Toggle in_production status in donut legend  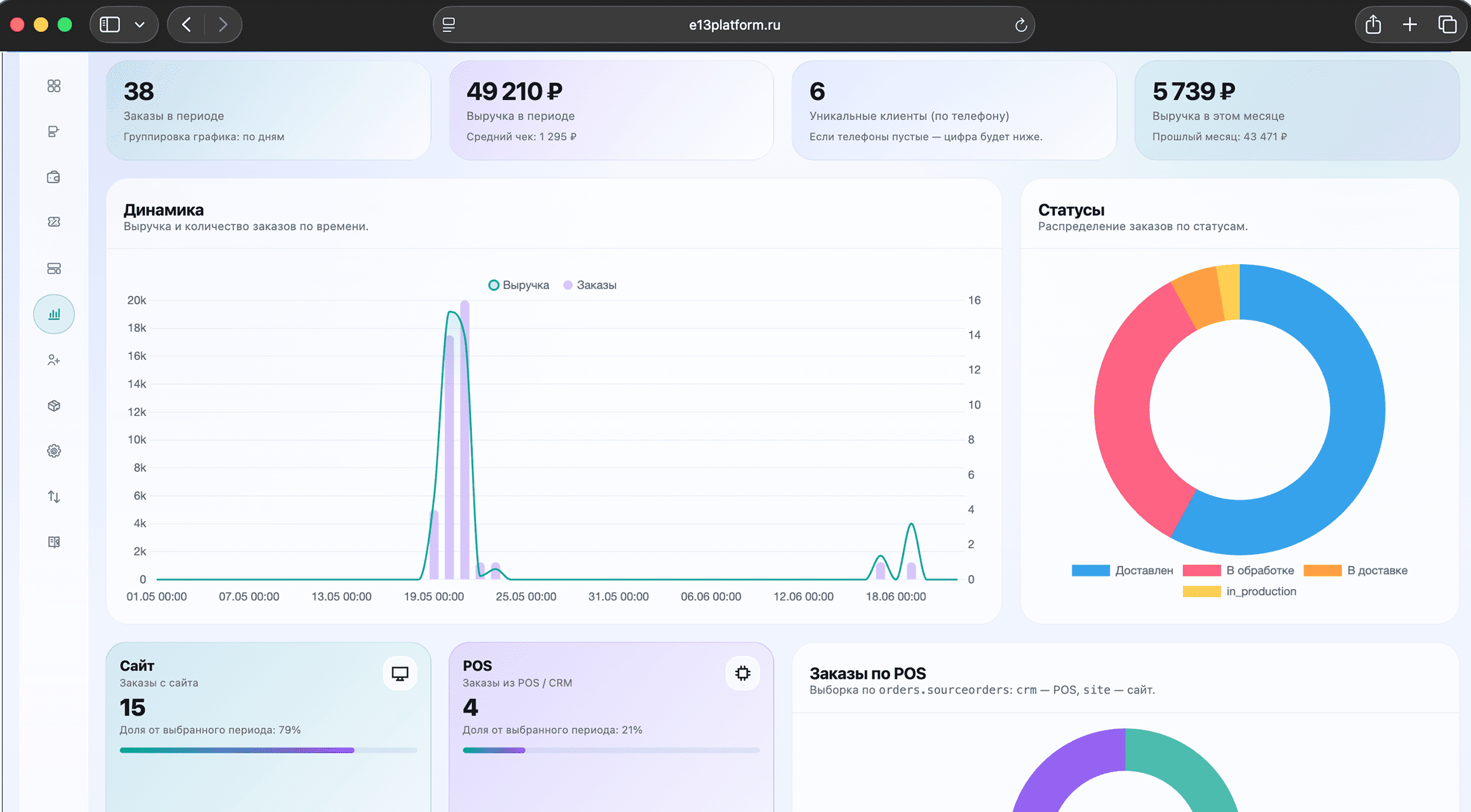(1240, 592)
